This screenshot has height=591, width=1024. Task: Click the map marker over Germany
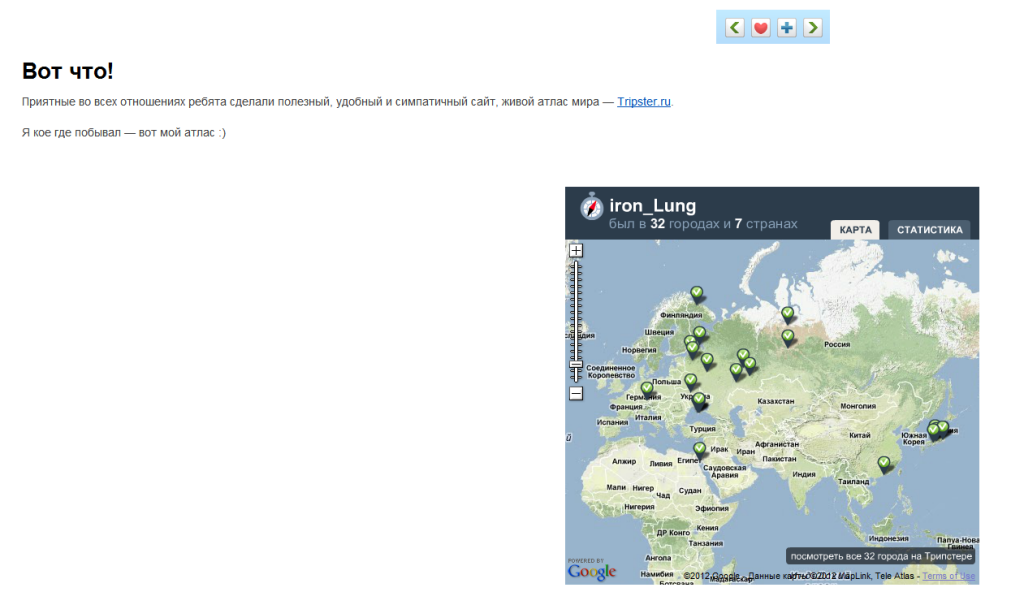[646, 388]
